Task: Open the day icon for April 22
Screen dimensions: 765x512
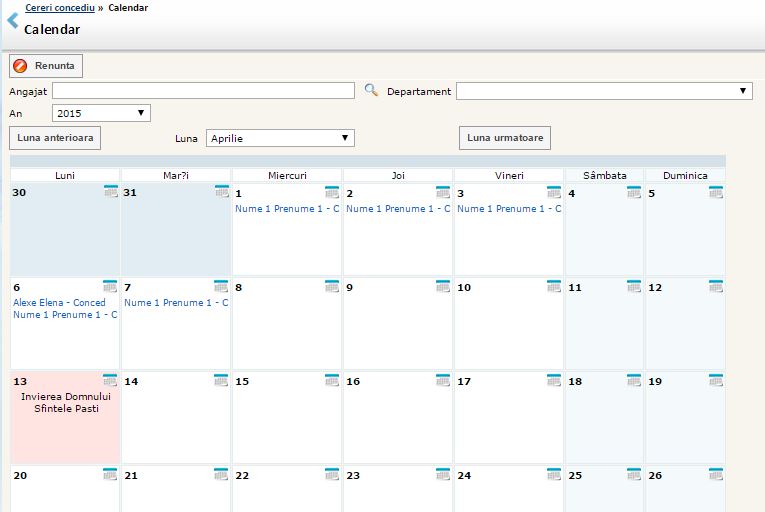Action: coord(332,474)
